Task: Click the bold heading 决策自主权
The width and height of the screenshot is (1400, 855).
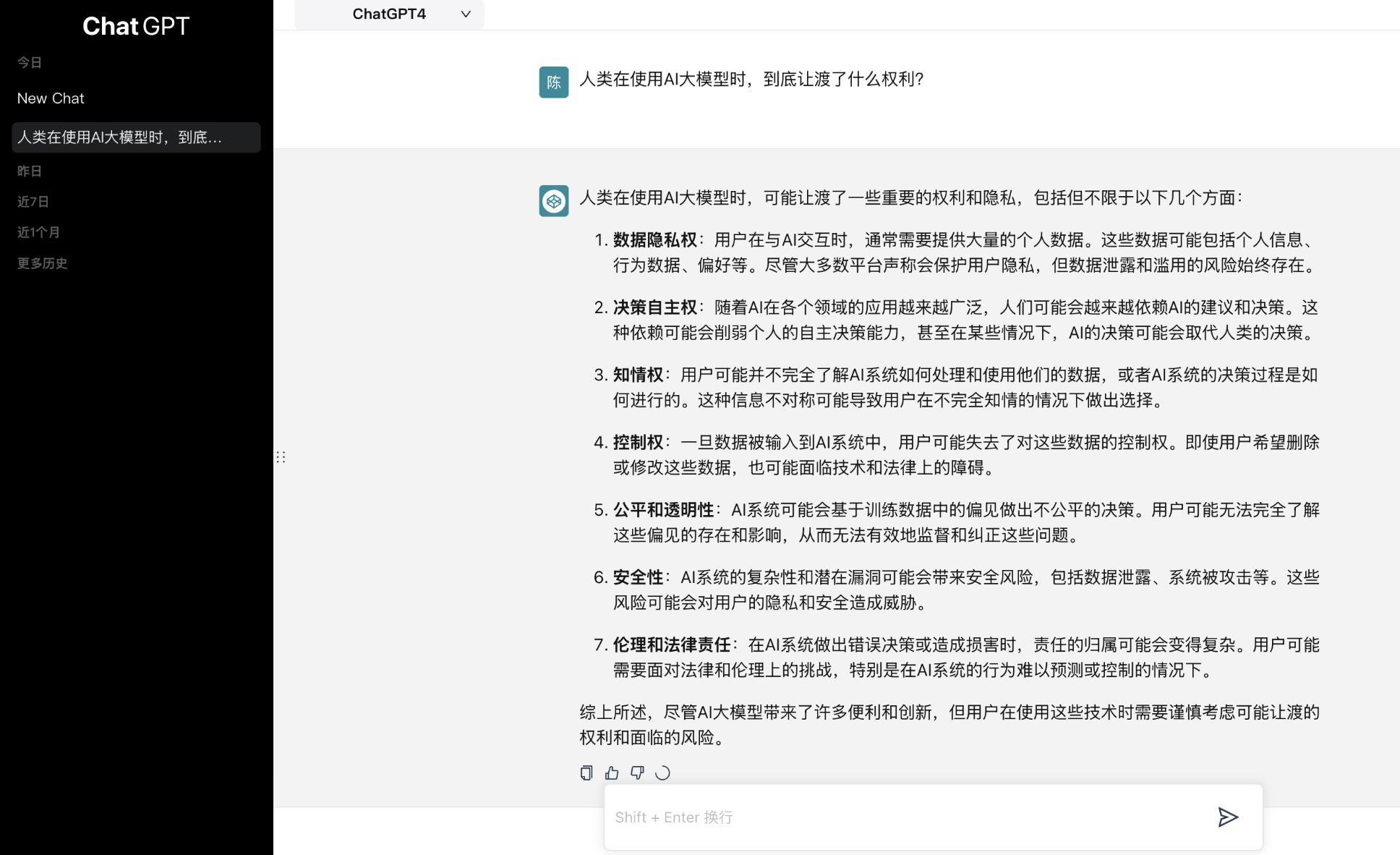Action: click(x=655, y=307)
